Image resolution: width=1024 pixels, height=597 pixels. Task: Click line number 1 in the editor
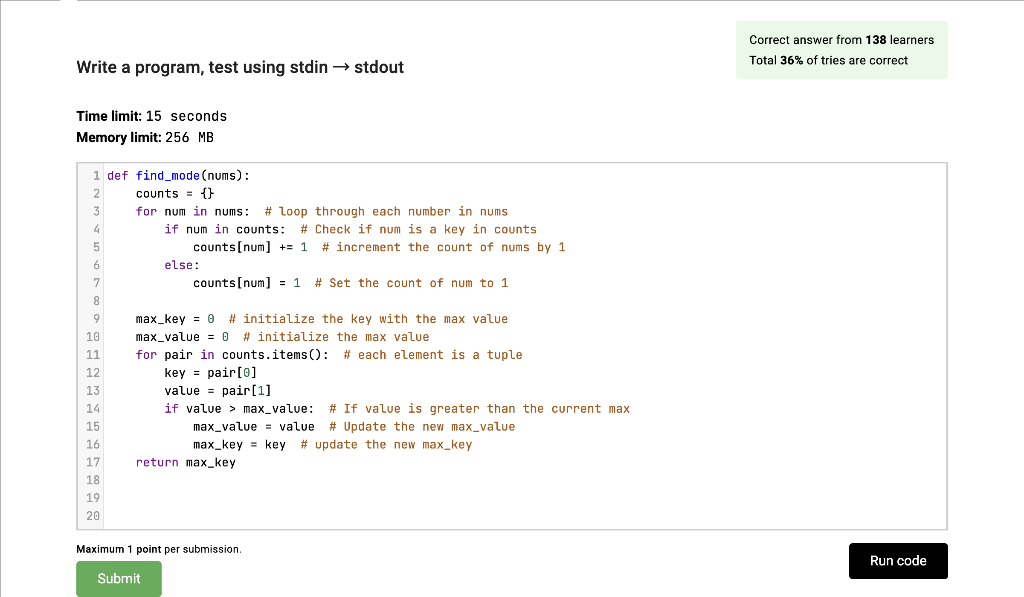coord(96,175)
